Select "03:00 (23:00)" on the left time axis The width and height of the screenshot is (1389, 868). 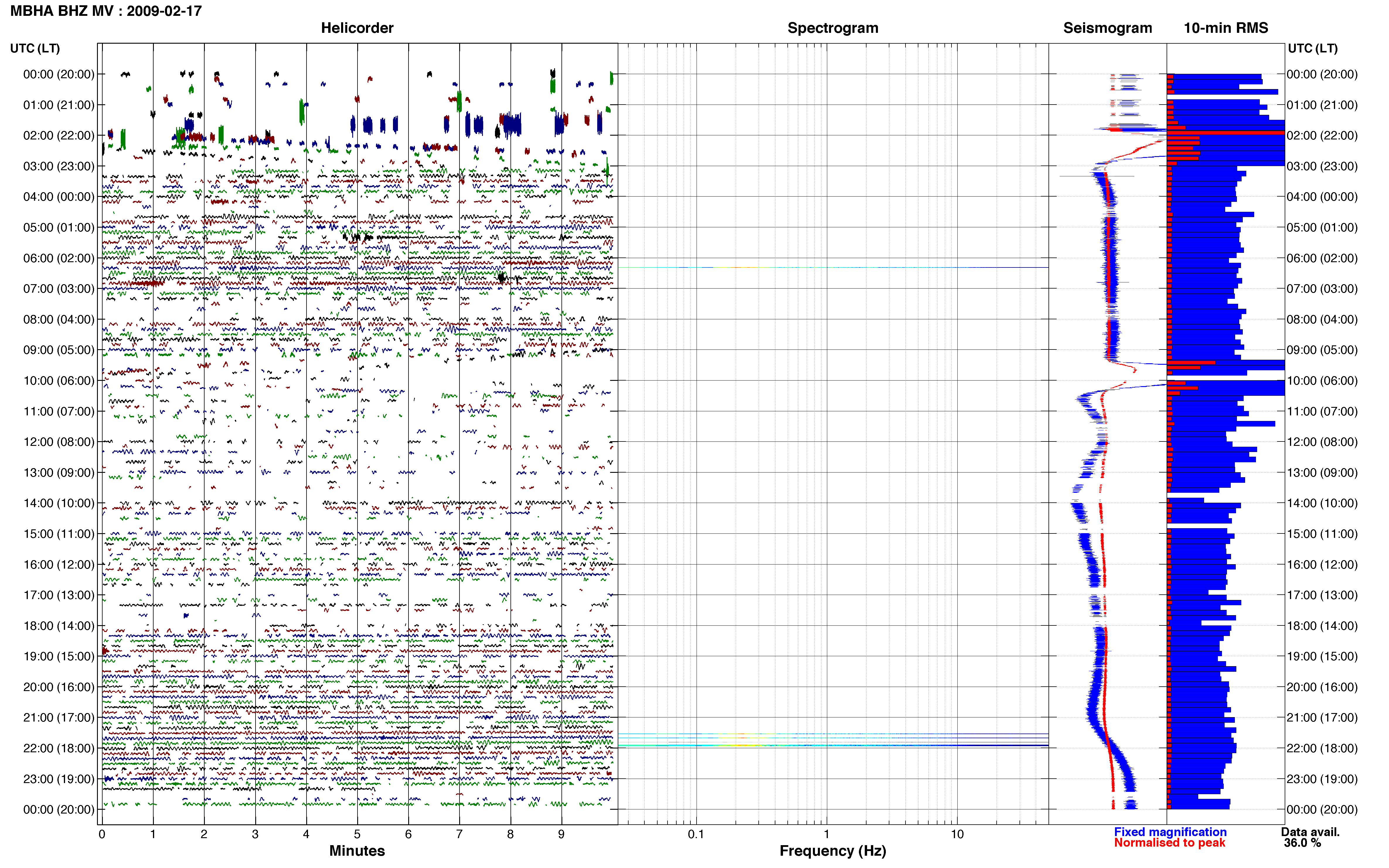(59, 166)
